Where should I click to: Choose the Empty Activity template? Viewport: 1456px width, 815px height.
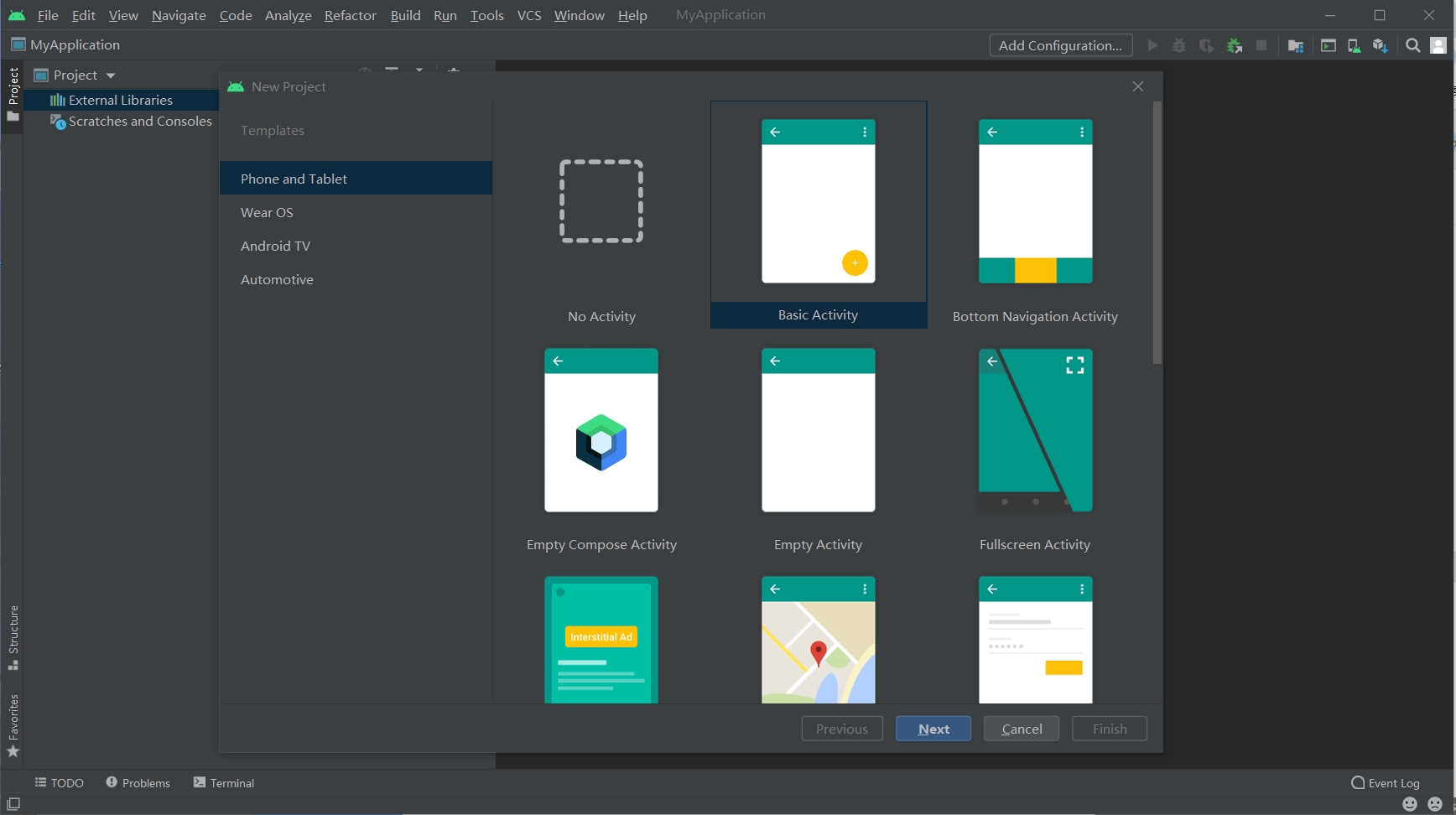tap(819, 444)
